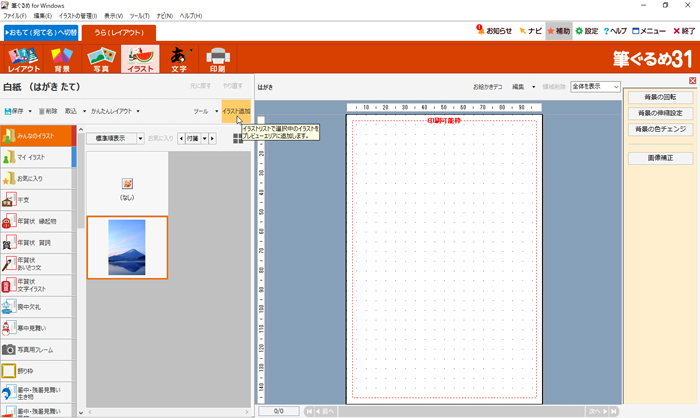
Task: Expand the 標準順表示 sort dropdown
Action: coord(113,139)
